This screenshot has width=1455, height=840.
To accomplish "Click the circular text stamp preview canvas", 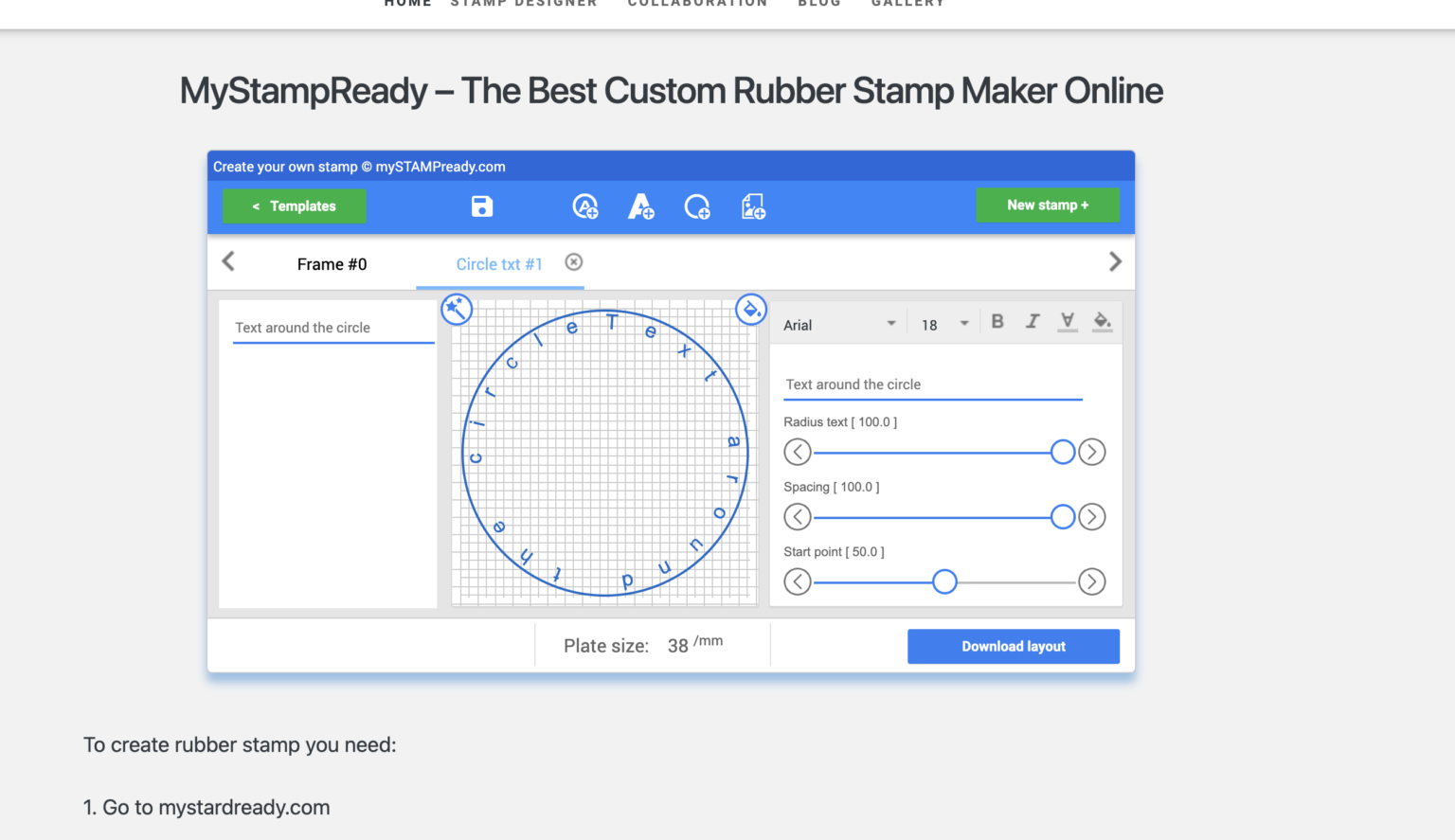I will point(604,453).
